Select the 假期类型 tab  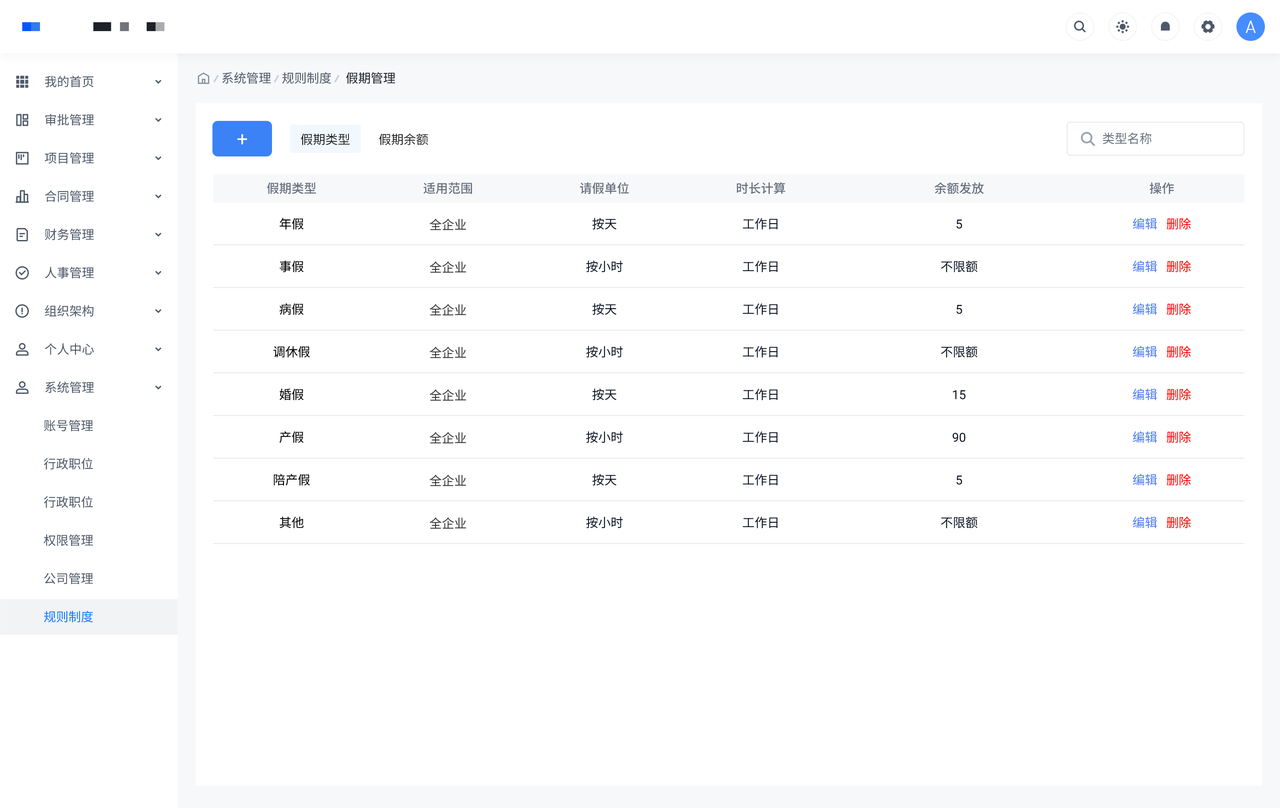click(x=325, y=140)
